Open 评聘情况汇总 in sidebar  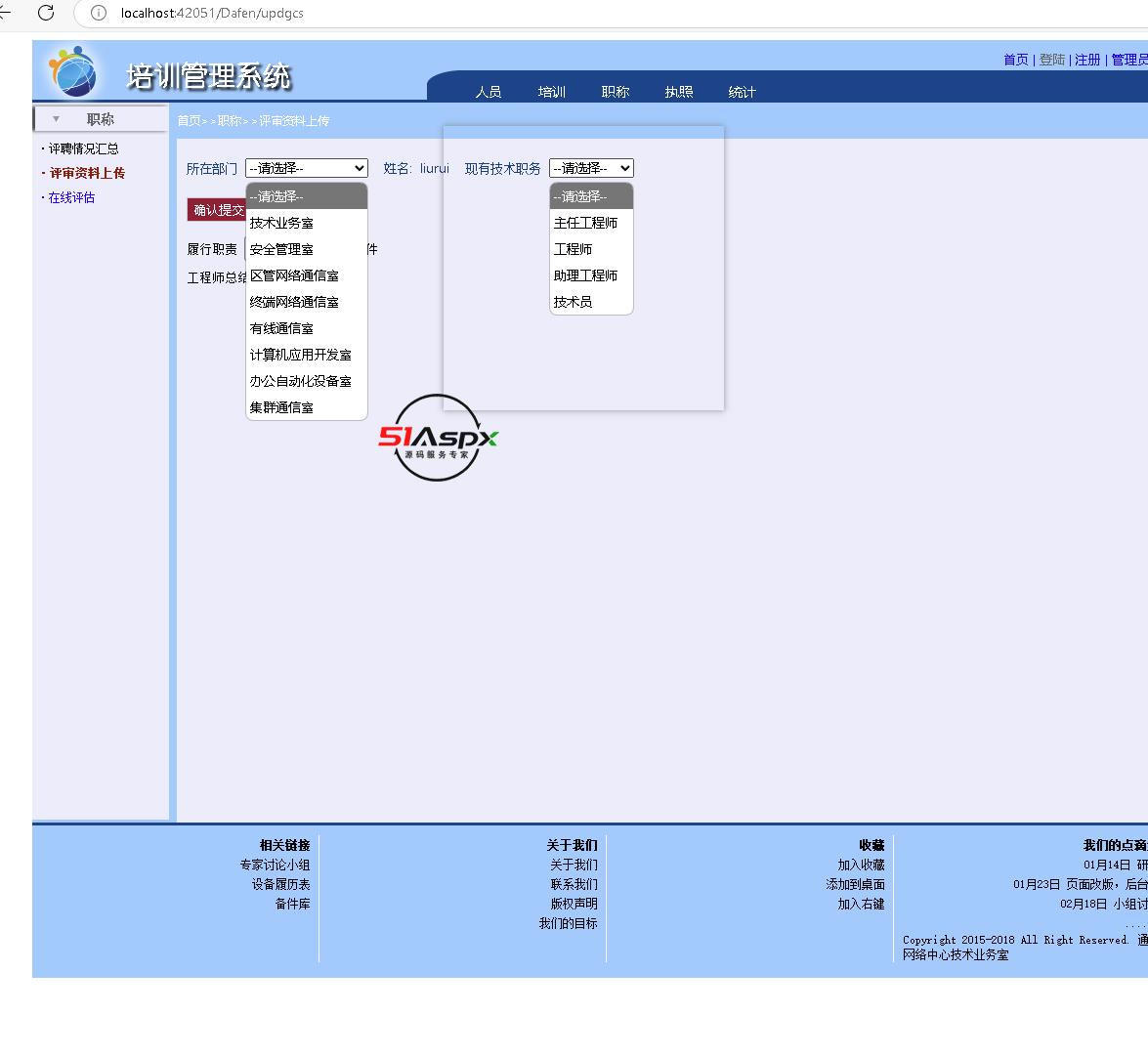[x=84, y=148]
